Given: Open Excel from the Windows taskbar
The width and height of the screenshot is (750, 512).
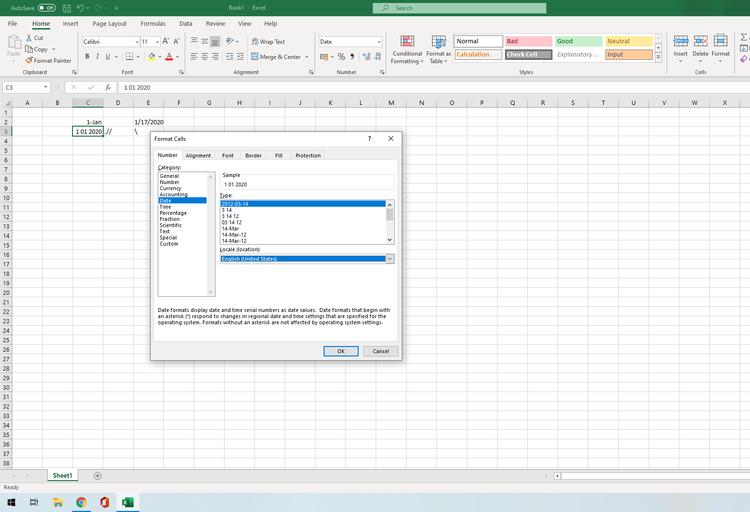Looking at the screenshot, I should [129, 502].
